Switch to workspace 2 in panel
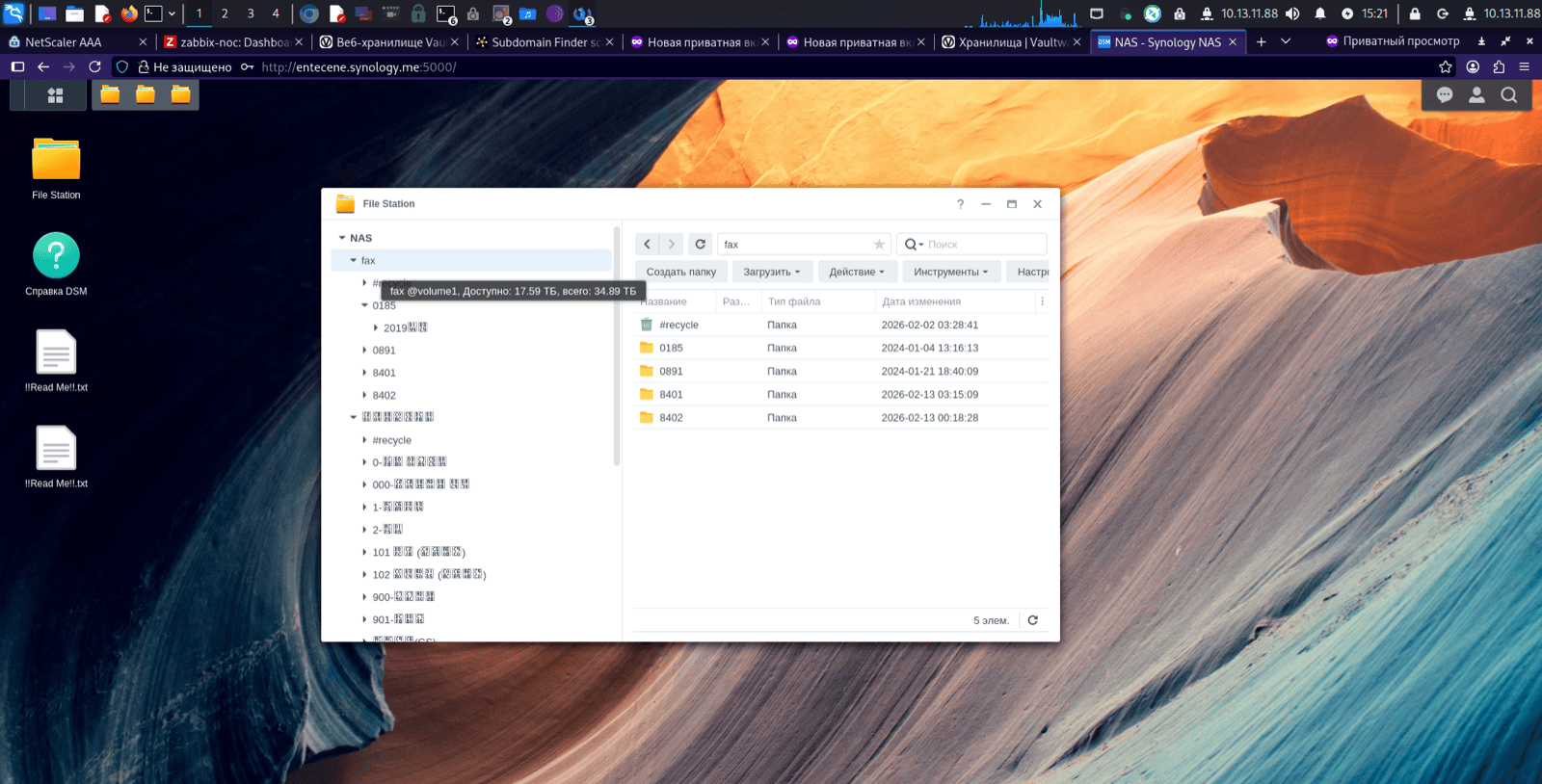The height and width of the screenshot is (784, 1542). point(225,13)
